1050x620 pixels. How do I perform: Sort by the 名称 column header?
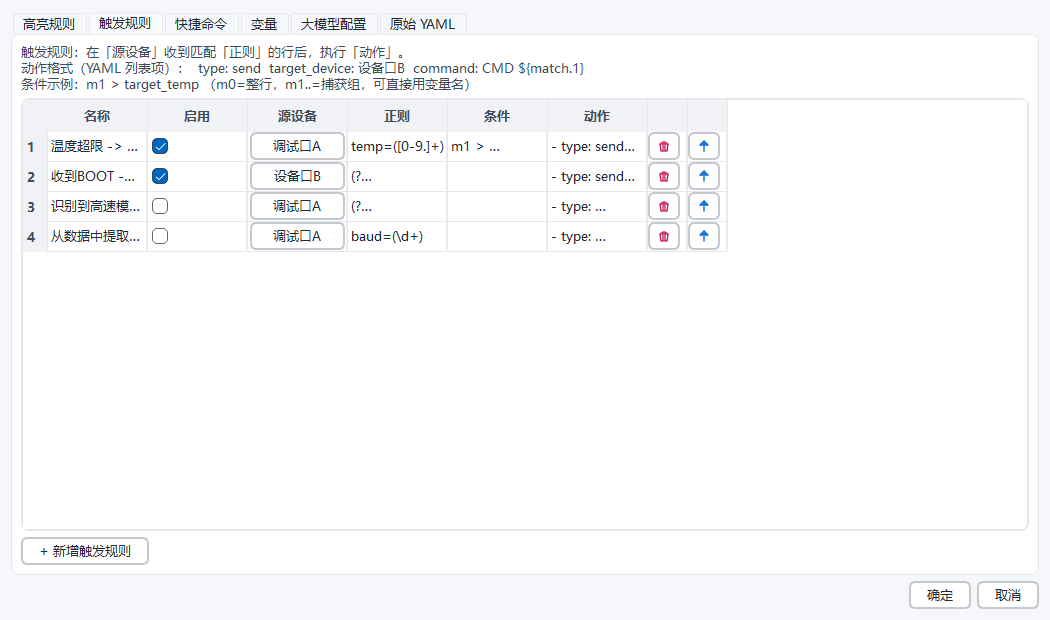(x=97, y=116)
